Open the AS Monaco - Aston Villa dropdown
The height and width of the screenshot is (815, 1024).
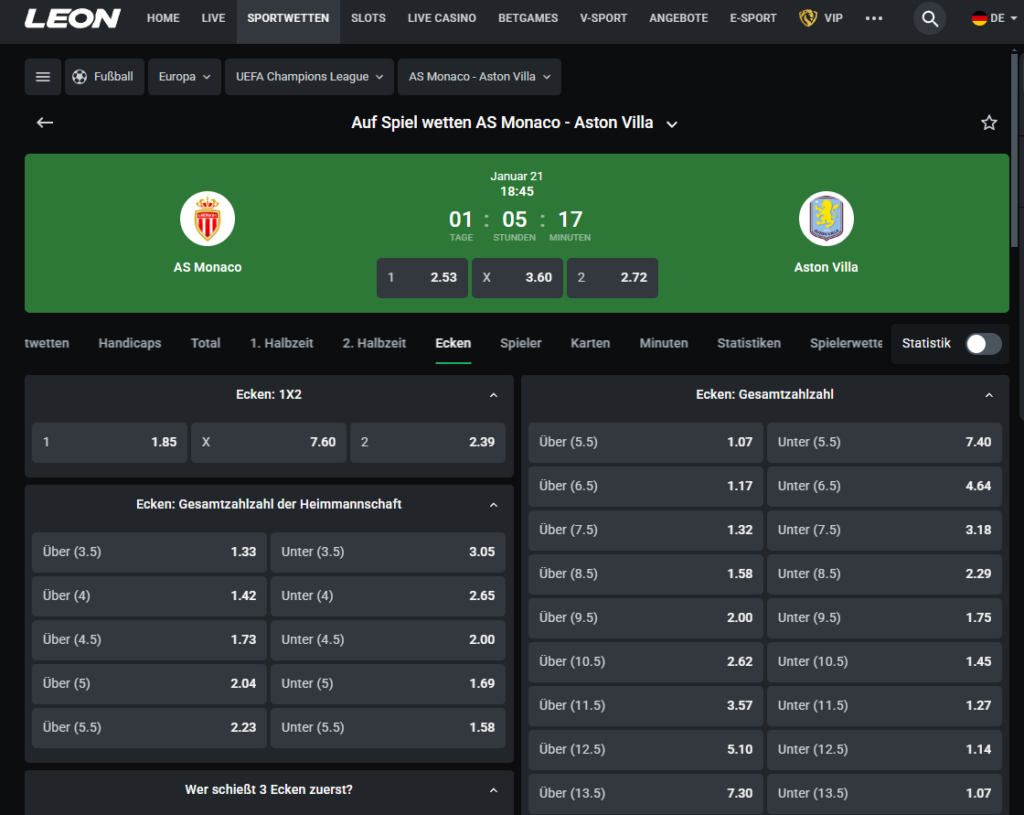(479, 77)
